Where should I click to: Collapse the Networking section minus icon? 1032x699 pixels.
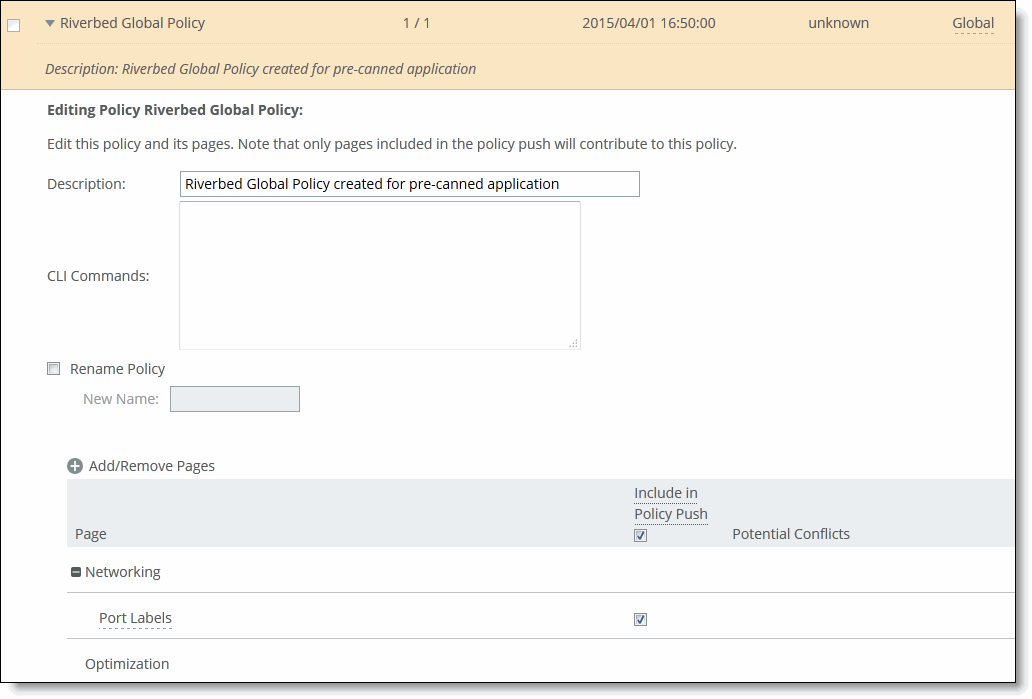[x=76, y=573]
